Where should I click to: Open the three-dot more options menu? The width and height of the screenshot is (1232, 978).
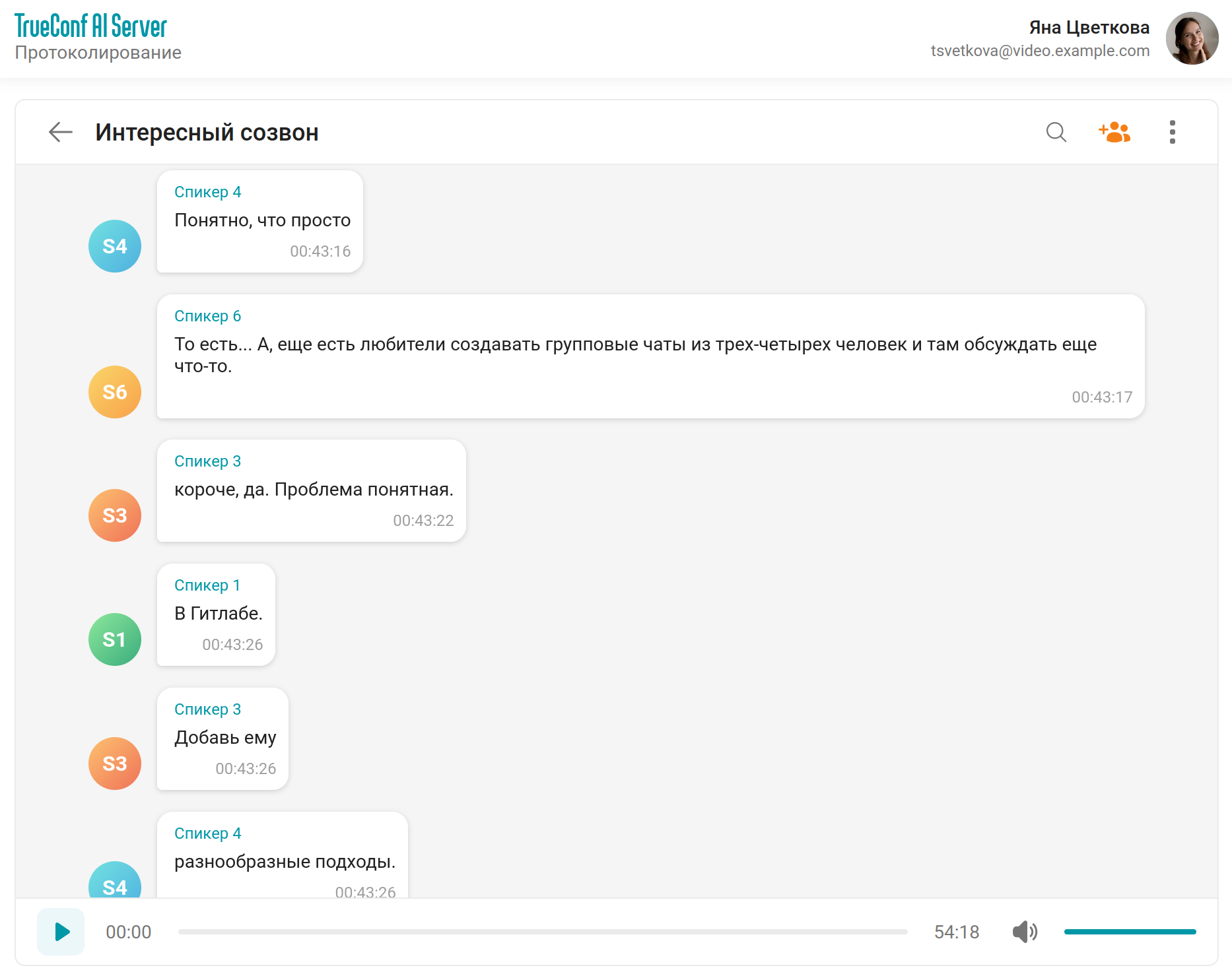coord(1173,132)
